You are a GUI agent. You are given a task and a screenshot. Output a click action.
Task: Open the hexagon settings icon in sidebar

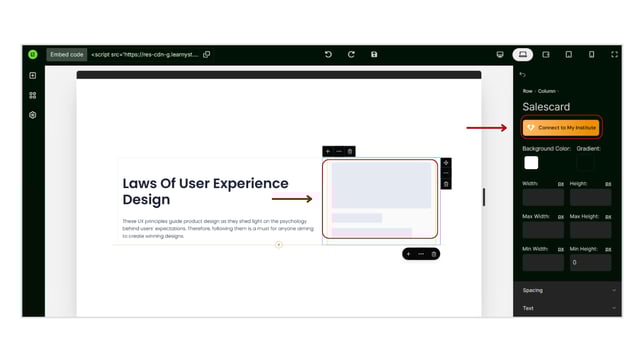point(33,115)
